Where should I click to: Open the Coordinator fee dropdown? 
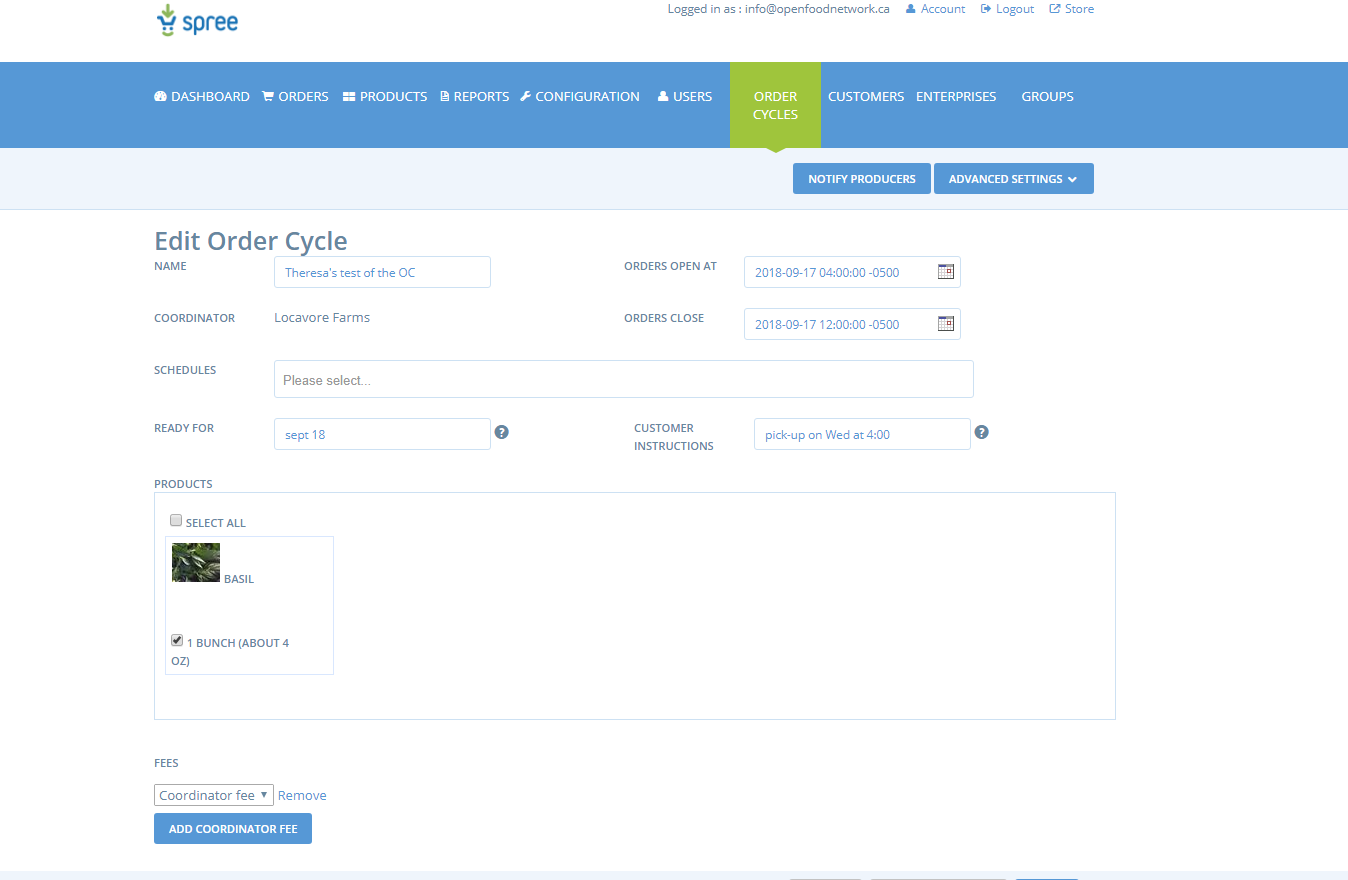click(213, 794)
